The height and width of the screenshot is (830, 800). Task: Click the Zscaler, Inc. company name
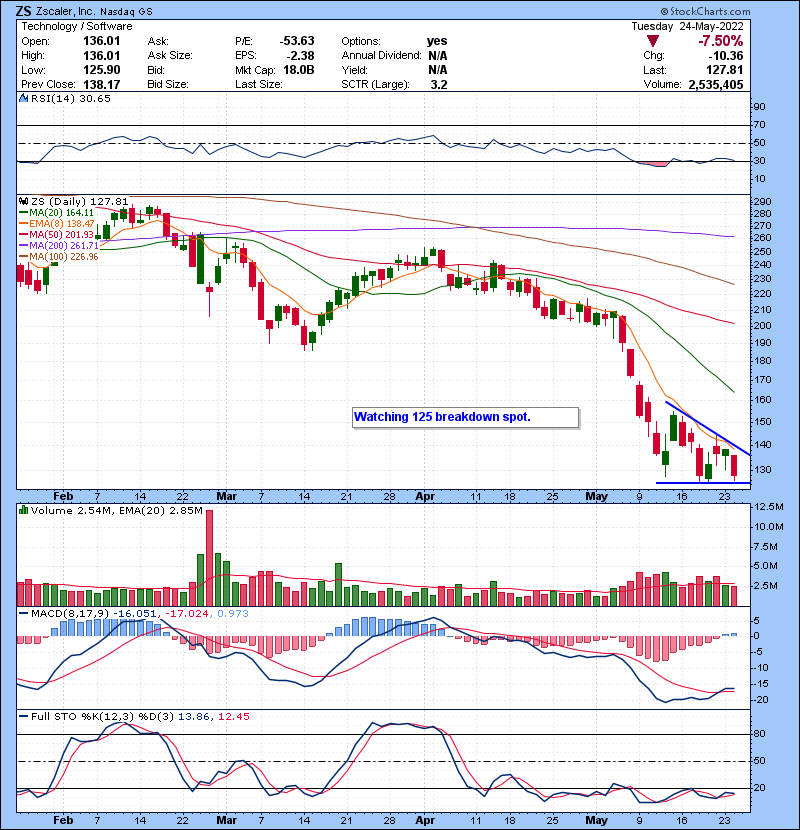coord(65,12)
